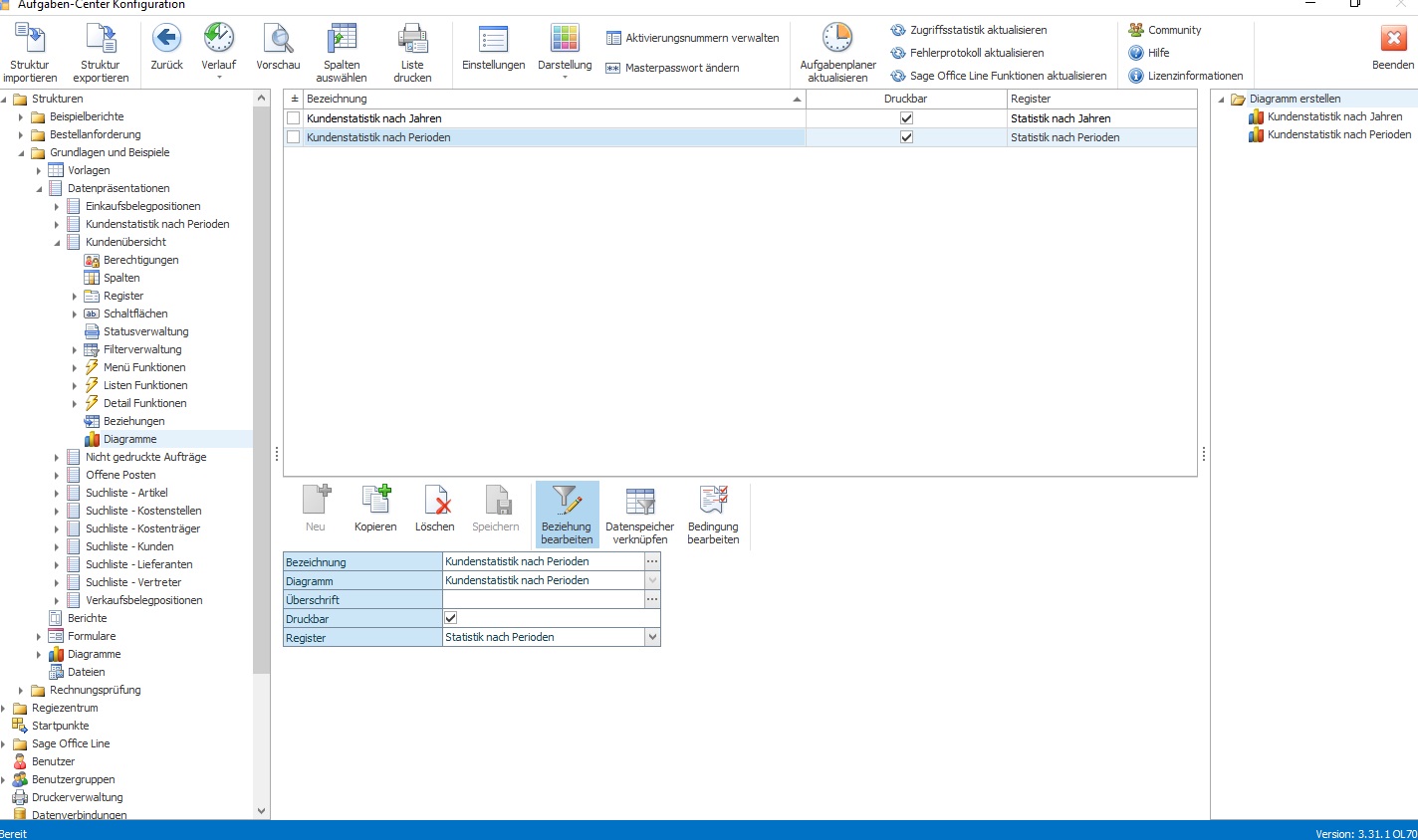Click Aktivierungsnummern verwalten

[692, 38]
